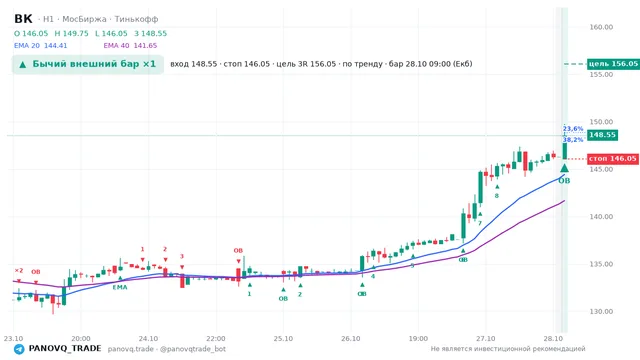Image resolution: width=640 pixels, height=360 pixels.
Task: Click the EMA 40 141.65 legend entry
Action: 130,46
